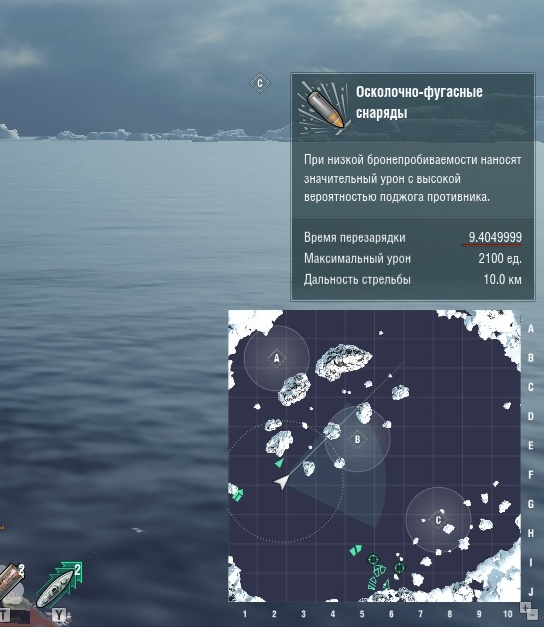Click the Y hotkey label under engine boost
This screenshot has height=627, width=544.
point(59,615)
